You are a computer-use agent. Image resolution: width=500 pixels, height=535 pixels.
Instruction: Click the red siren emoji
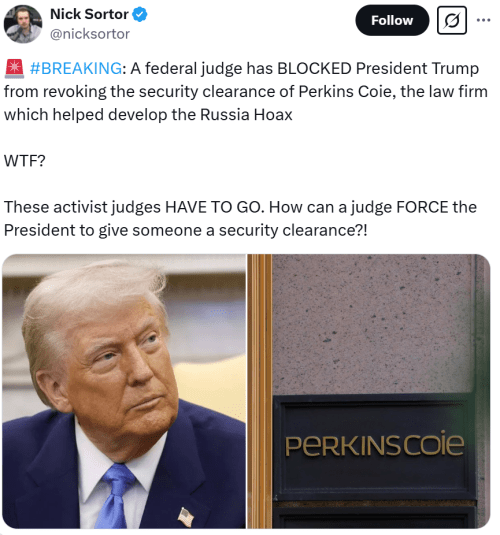click(14, 68)
